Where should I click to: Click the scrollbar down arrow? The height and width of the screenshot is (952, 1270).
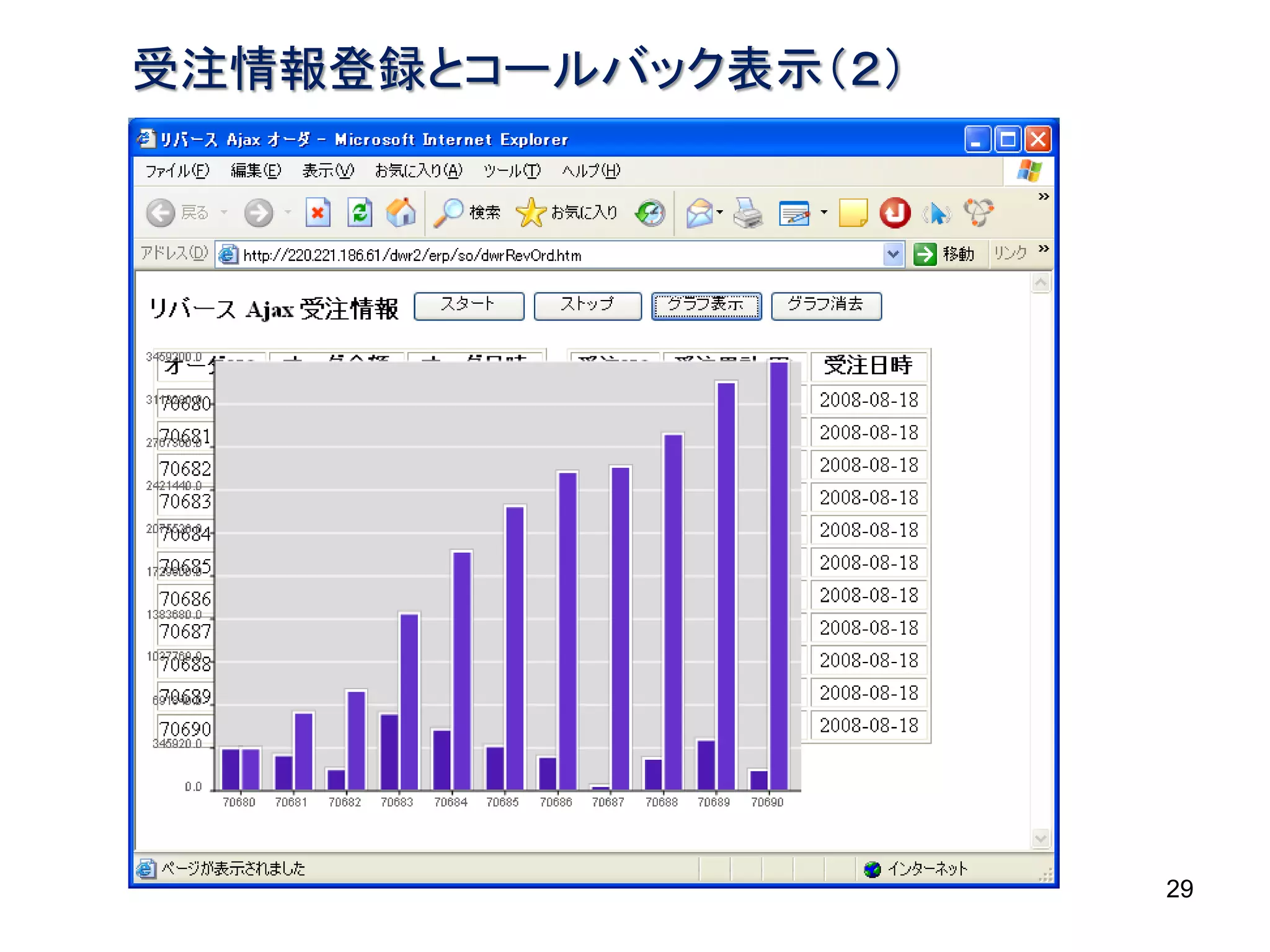1041,839
